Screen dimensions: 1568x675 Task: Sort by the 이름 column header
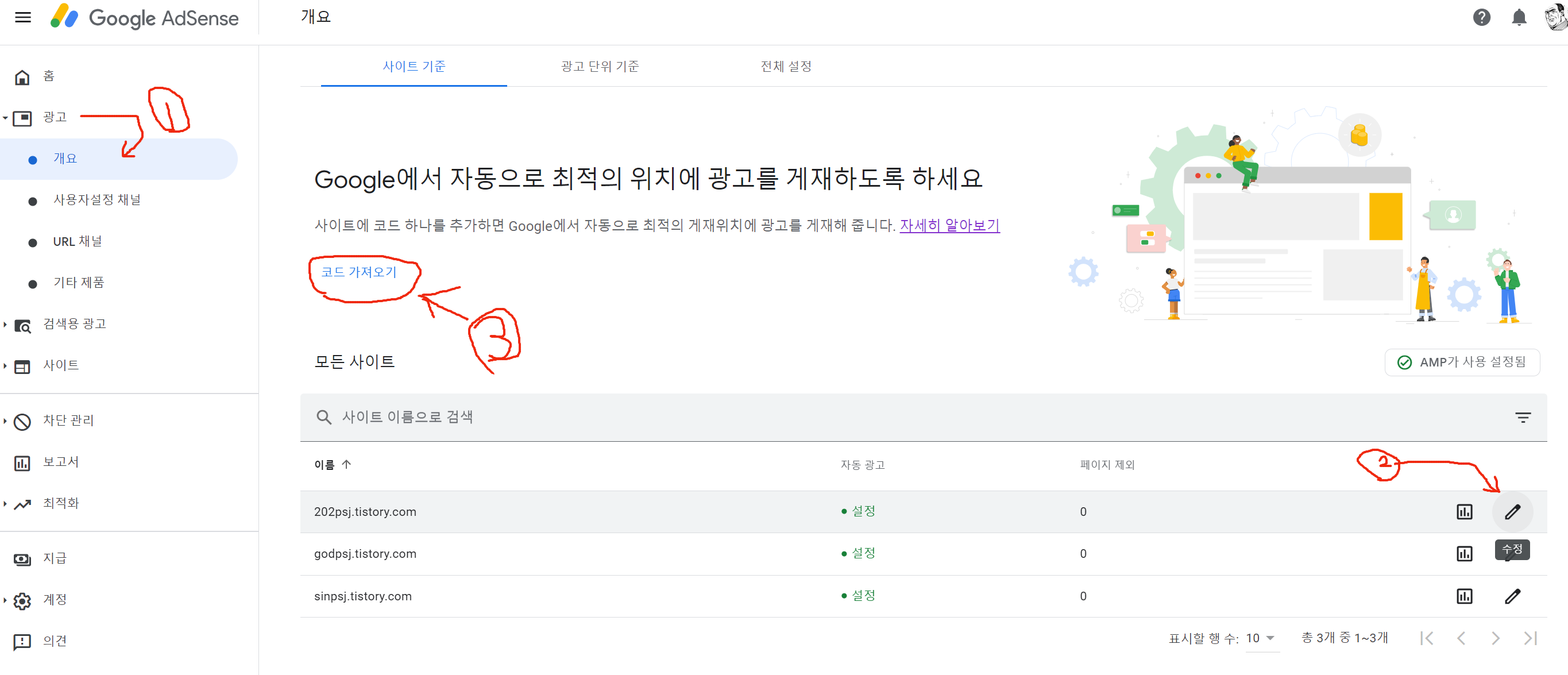pos(333,465)
